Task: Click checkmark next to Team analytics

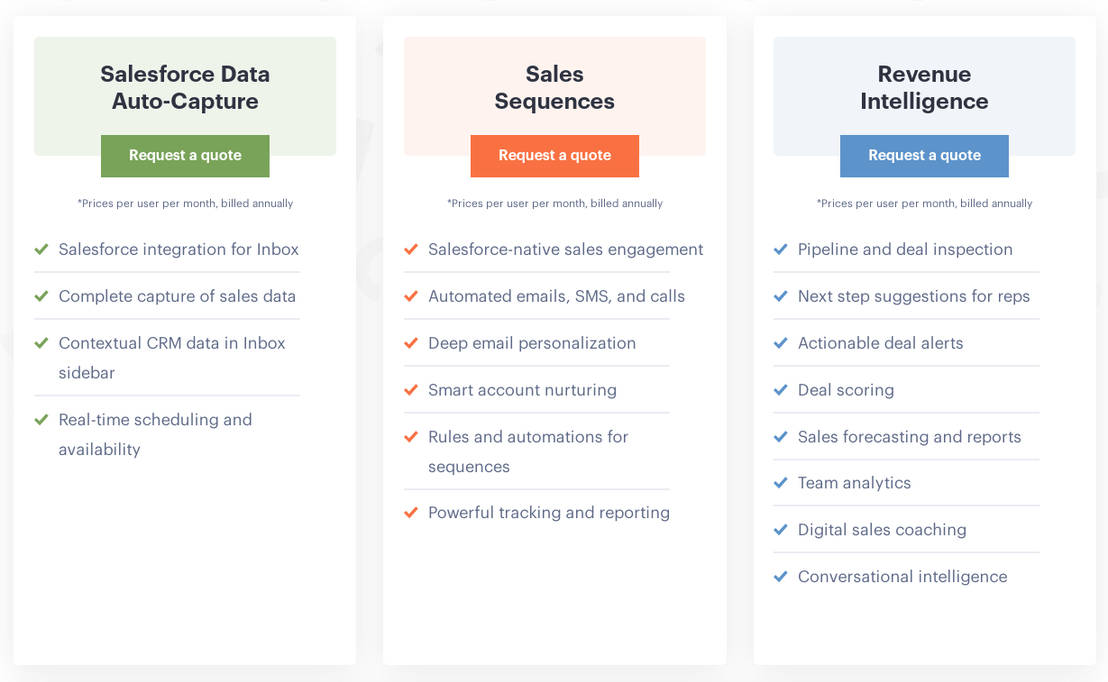Action: [781, 483]
